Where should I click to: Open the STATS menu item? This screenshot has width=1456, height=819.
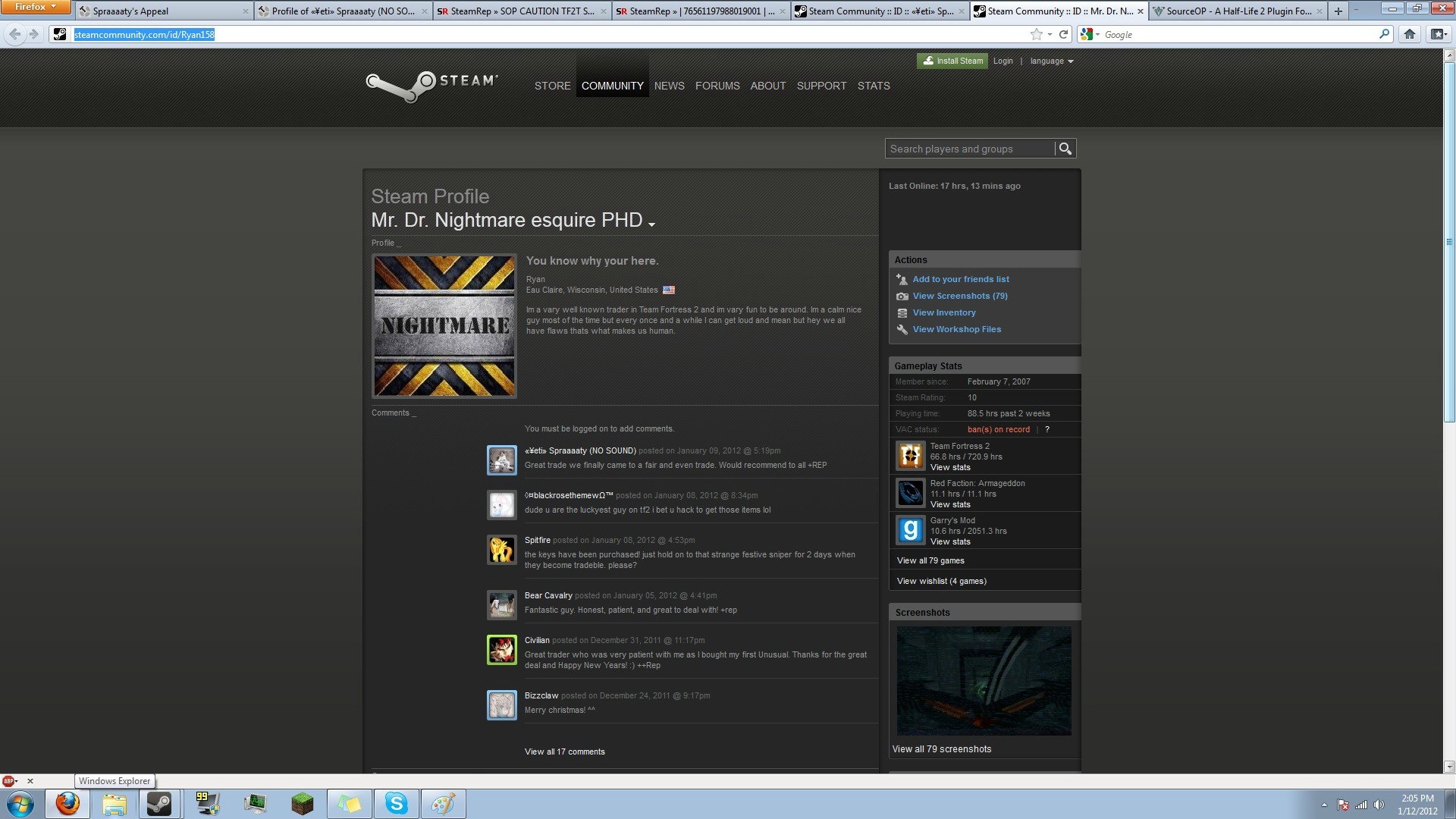(x=874, y=86)
